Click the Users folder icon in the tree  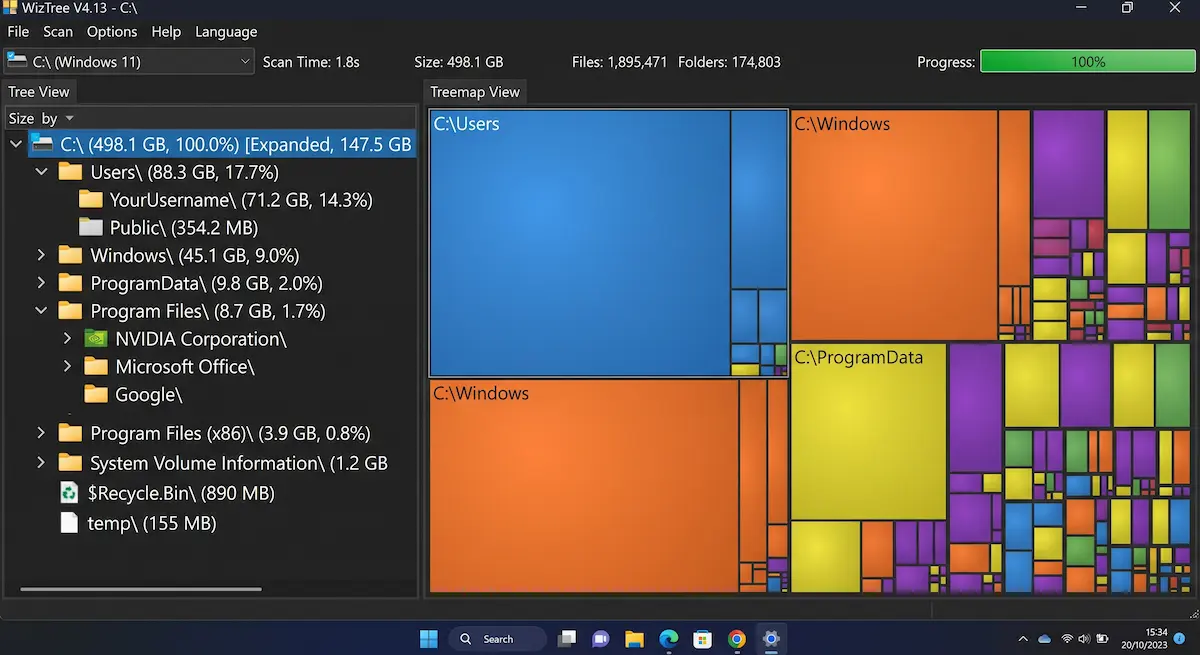point(70,172)
